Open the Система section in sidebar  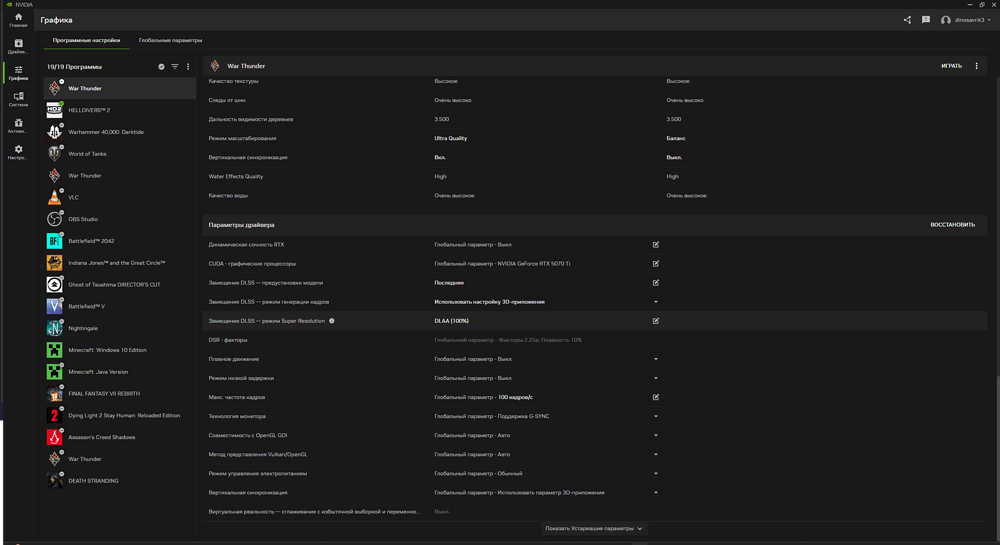(x=18, y=99)
